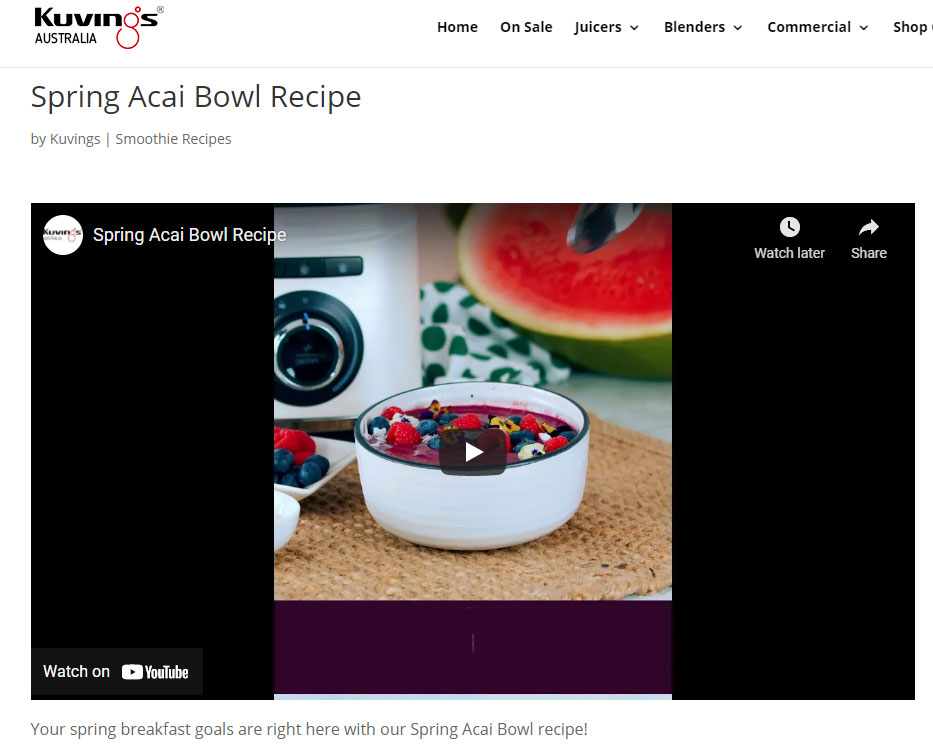
Task: Open the Shop menu item
Action: (912, 27)
